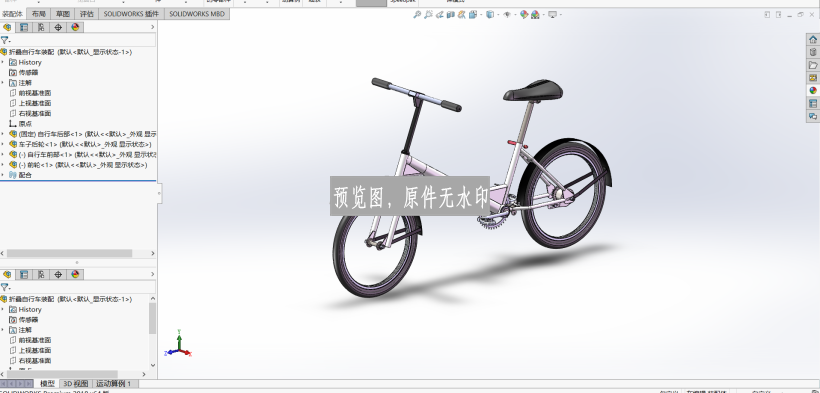Viewport: 820px width, 393px height.
Task: Expand the (-) 自行车前部<1> component
Action: click(x=3, y=154)
